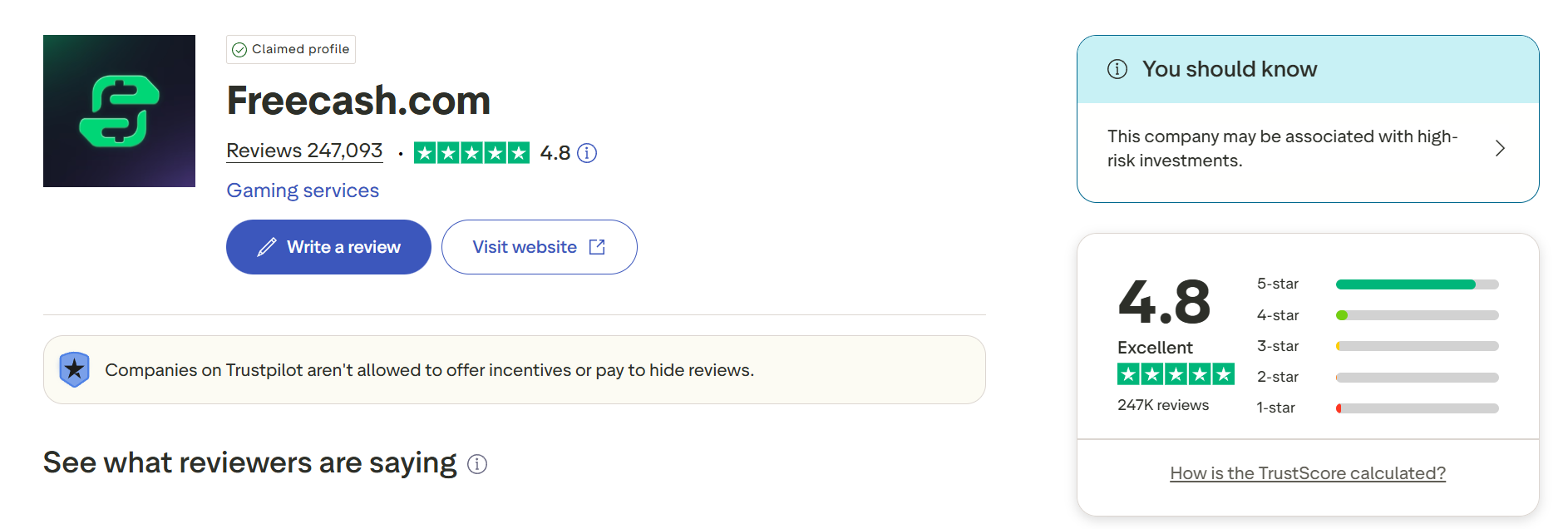The image size is (1568, 529).
Task: Open the Reviews 247,093 link
Action: (x=304, y=151)
